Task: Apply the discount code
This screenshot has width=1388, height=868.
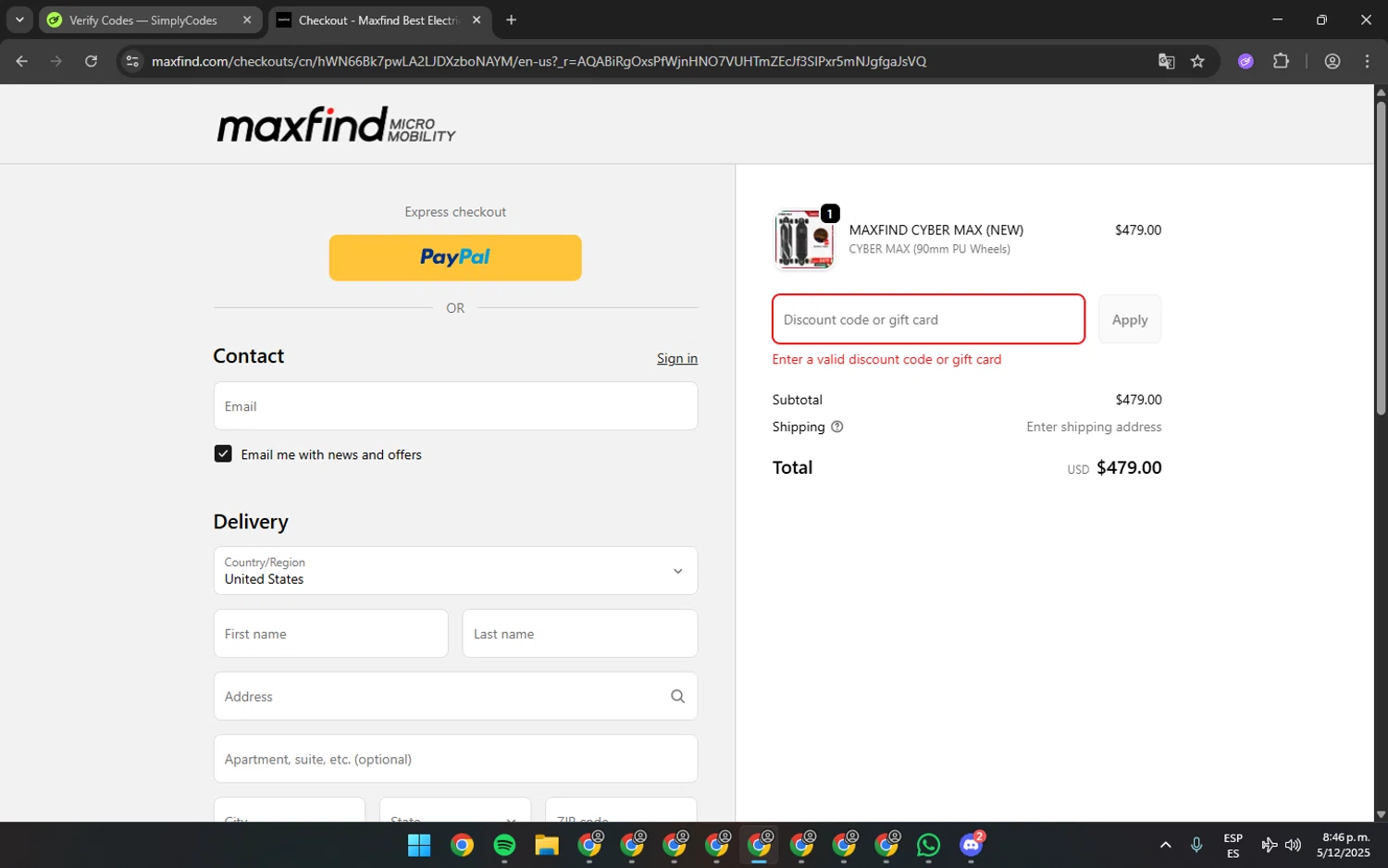Action: pos(1130,319)
